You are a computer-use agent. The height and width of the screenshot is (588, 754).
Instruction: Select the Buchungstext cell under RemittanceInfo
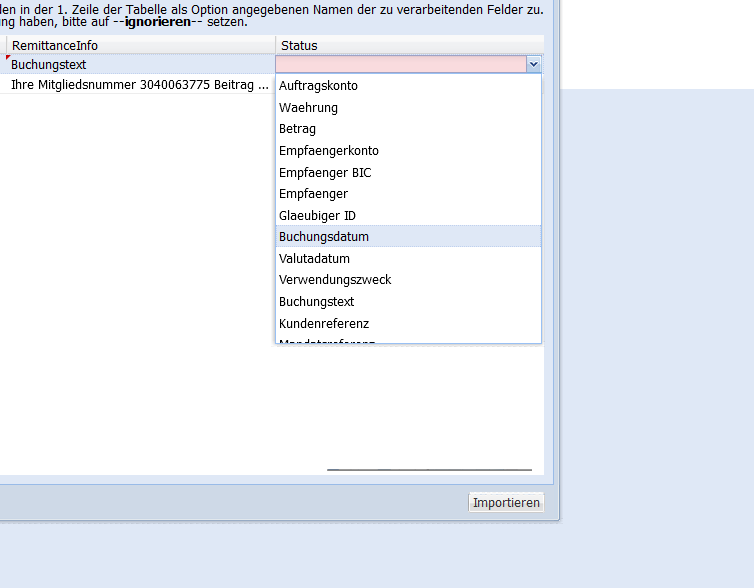(x=140, y=65)
